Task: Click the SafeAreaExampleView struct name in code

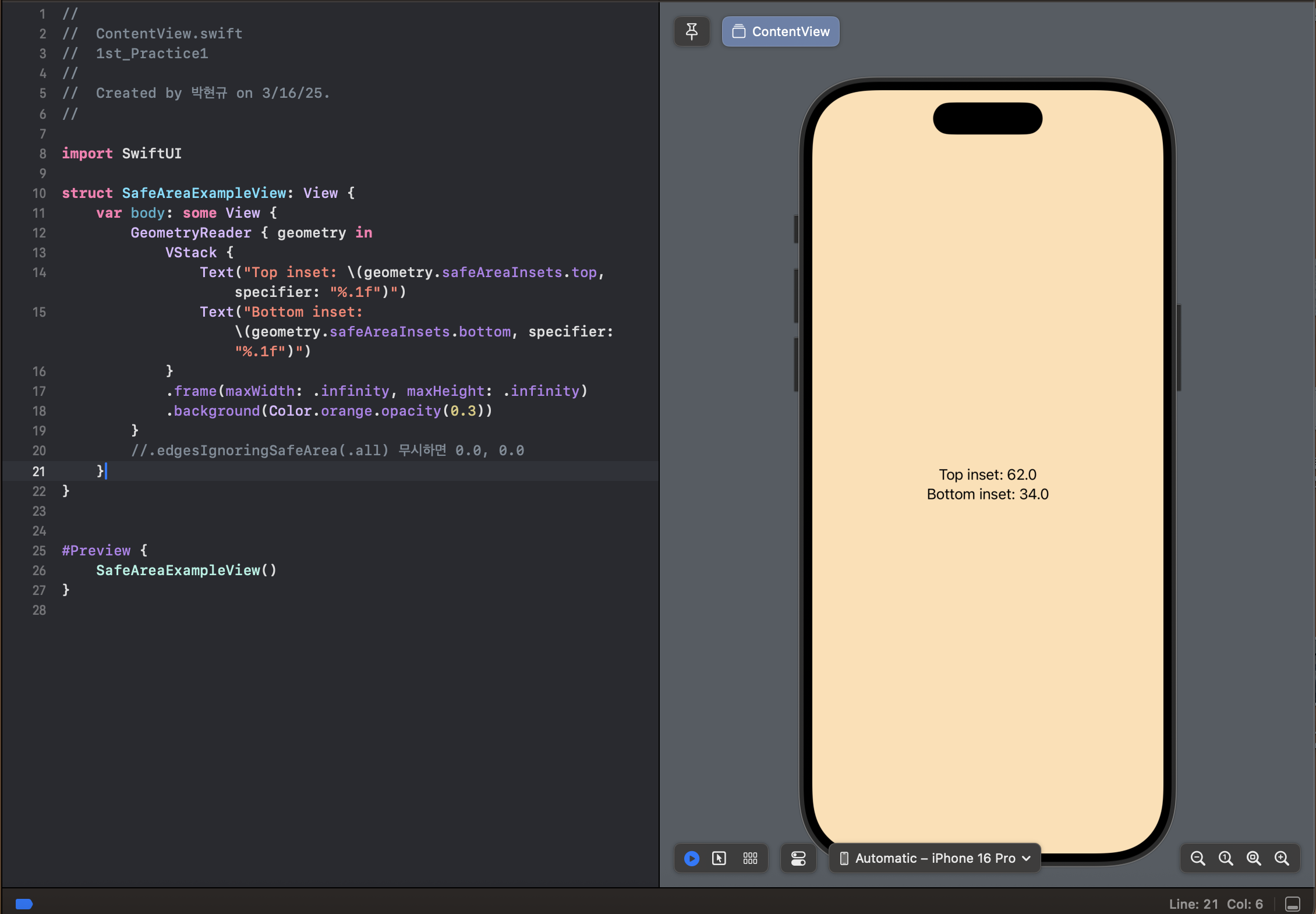Action: 205,193
